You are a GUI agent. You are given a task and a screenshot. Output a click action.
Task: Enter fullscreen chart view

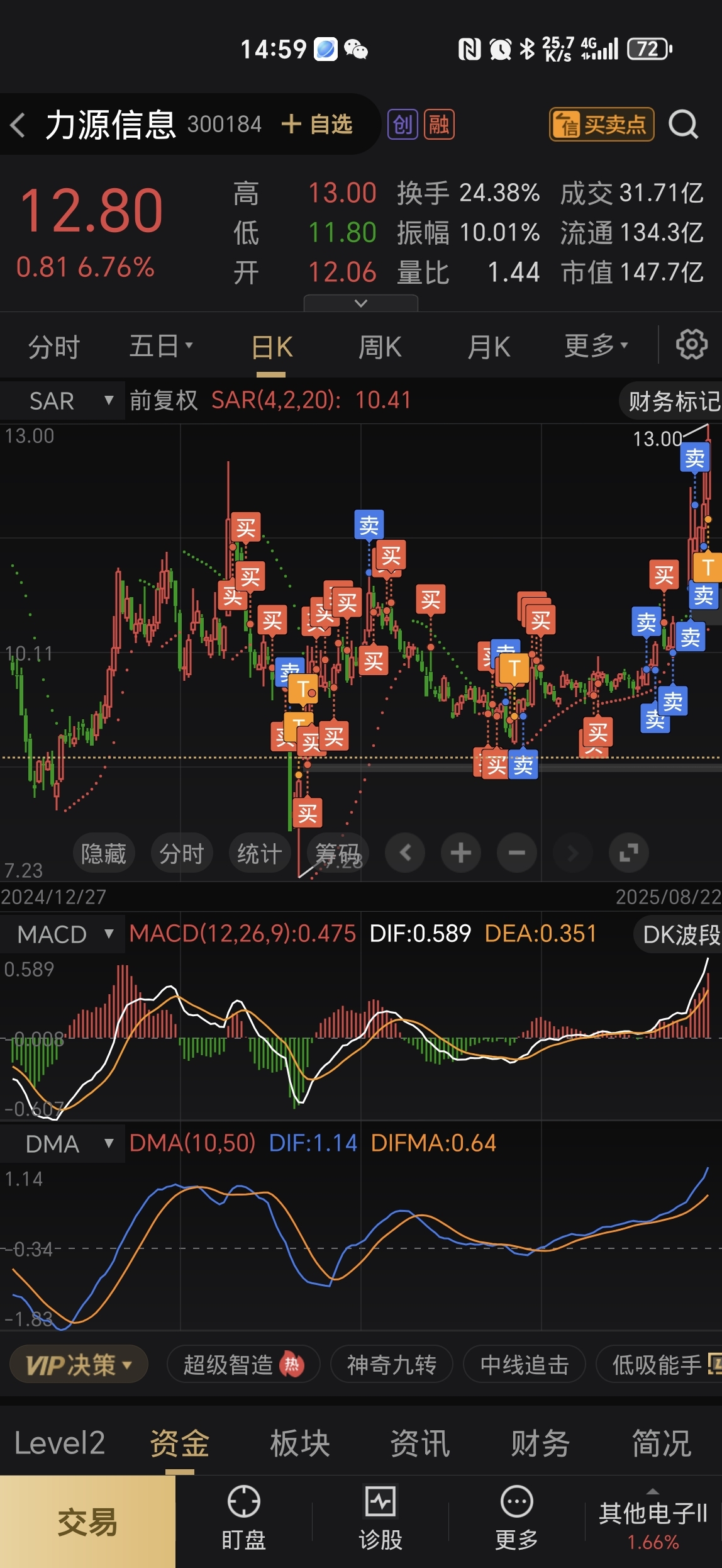629,853
